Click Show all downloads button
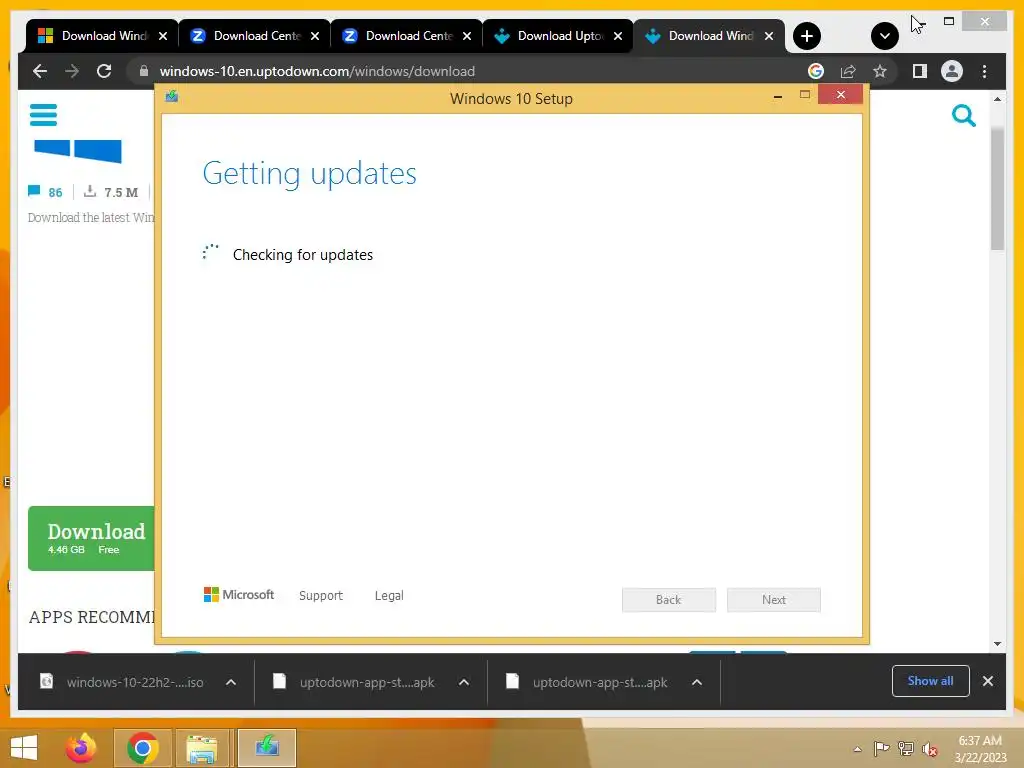The image size is (1024, 768). click(931, 681)
